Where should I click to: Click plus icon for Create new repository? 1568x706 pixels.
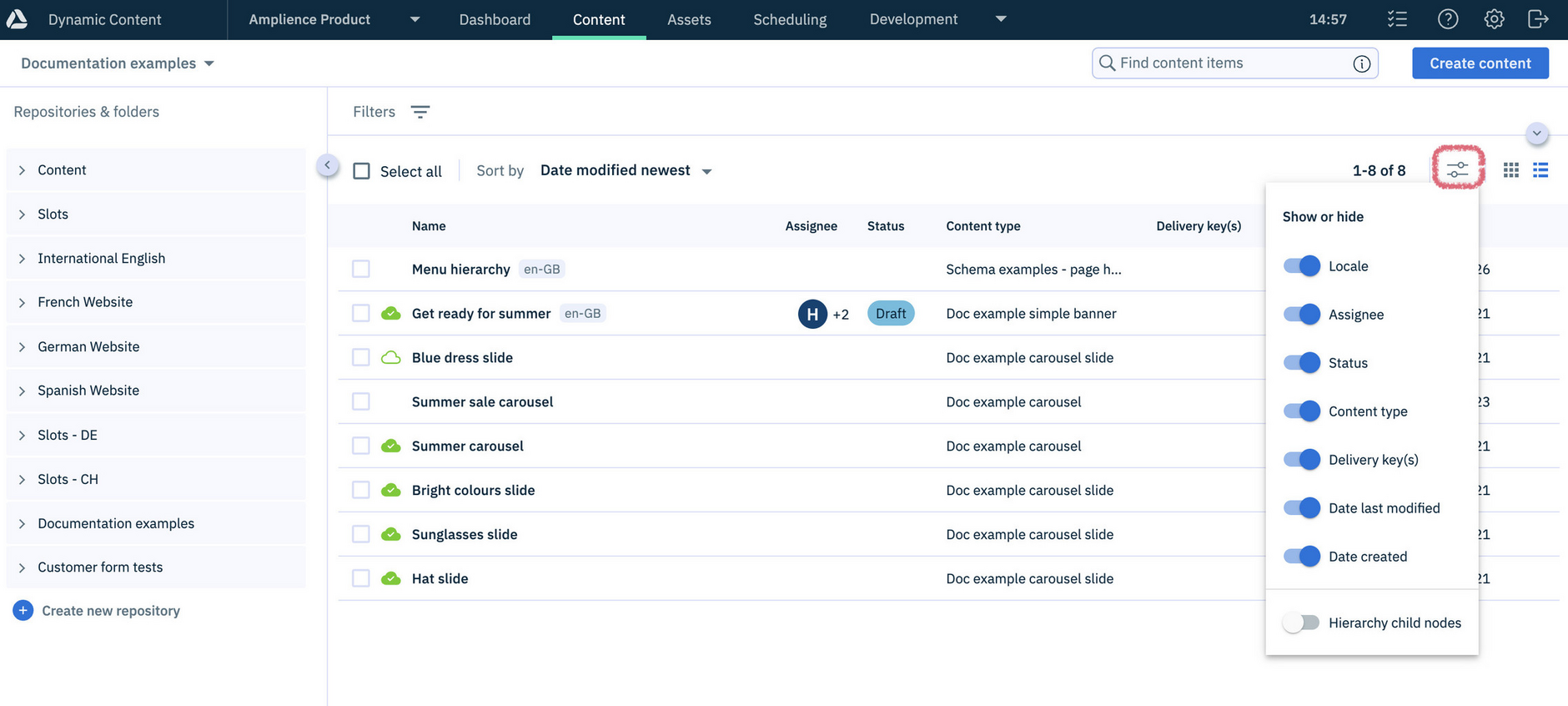(23, 611)
